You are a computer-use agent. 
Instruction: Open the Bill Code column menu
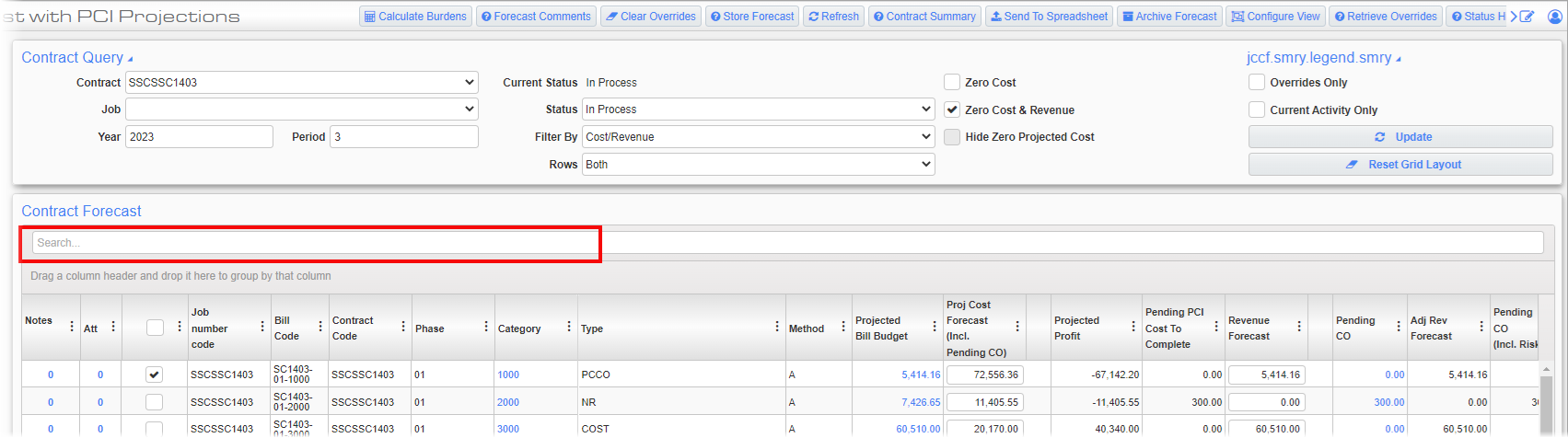coord(319,327)
